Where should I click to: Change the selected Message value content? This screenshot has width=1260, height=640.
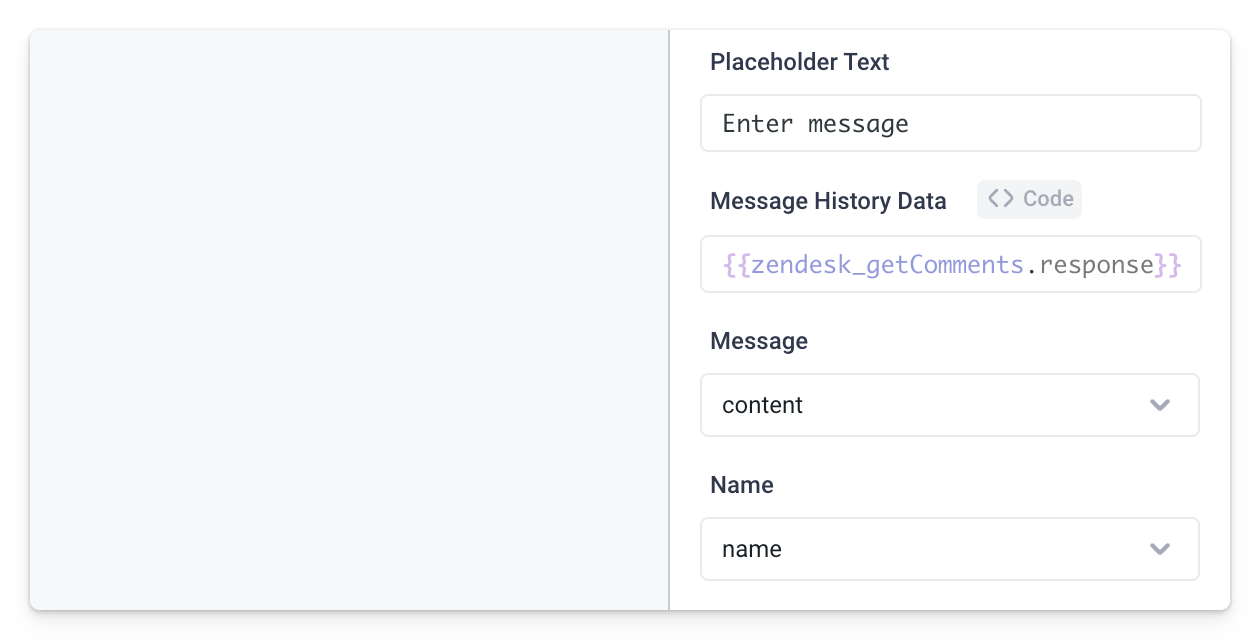point(950,405)
